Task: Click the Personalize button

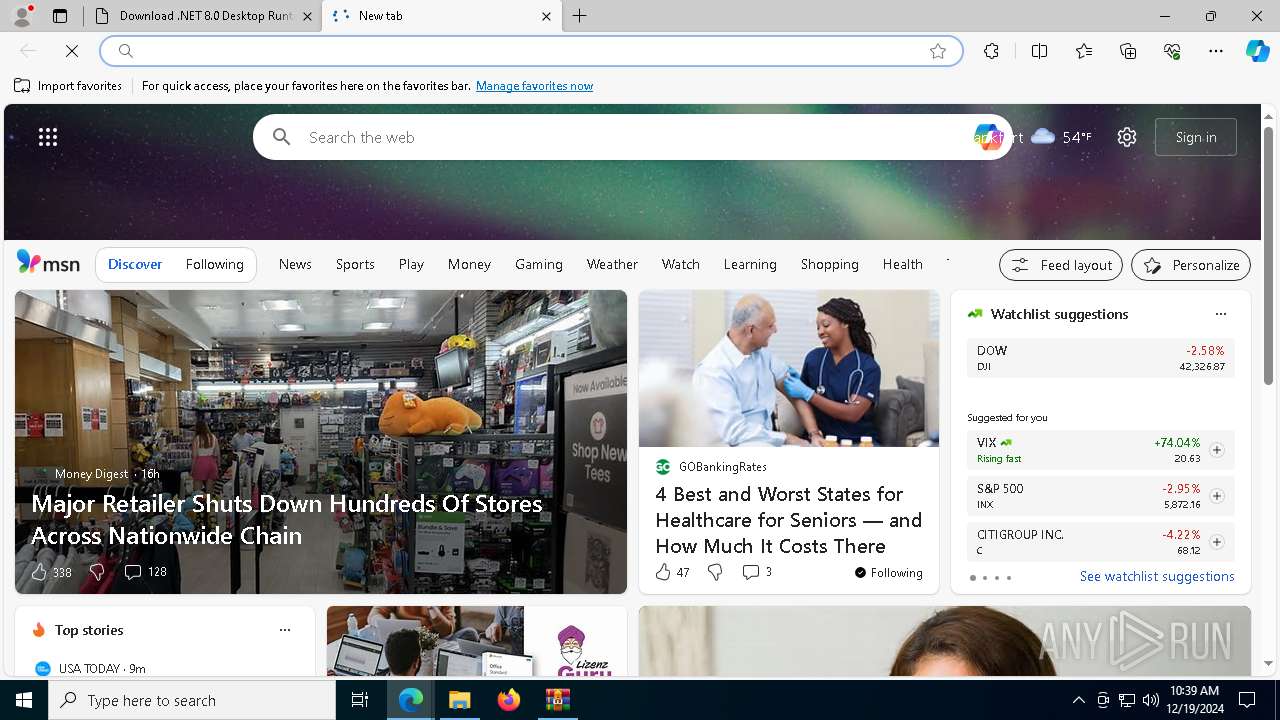Action: (1191, 265)
